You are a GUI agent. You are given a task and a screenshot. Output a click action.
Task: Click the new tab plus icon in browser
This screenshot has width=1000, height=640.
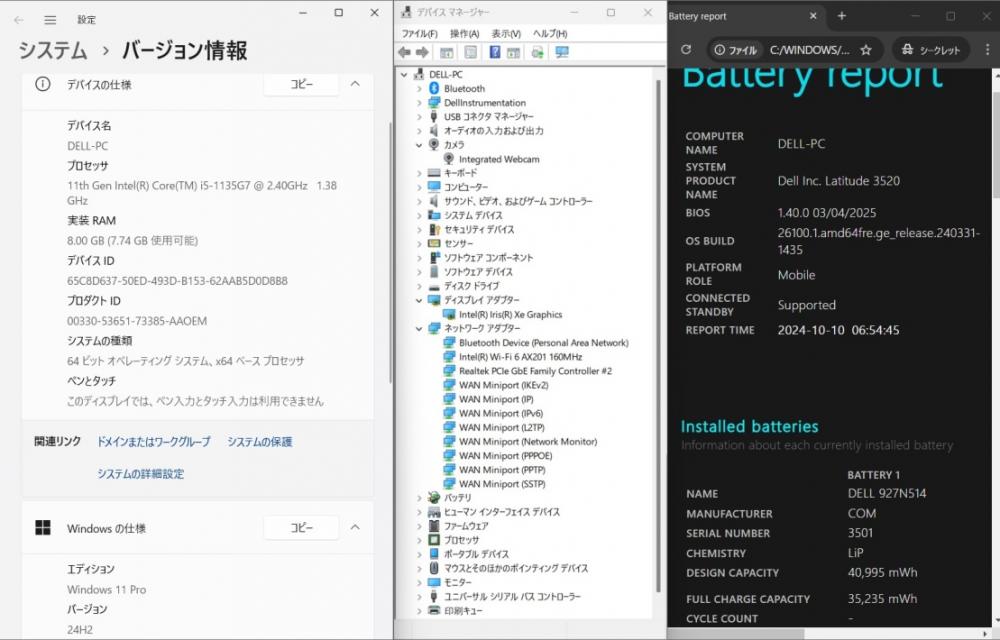pos(842,16)
